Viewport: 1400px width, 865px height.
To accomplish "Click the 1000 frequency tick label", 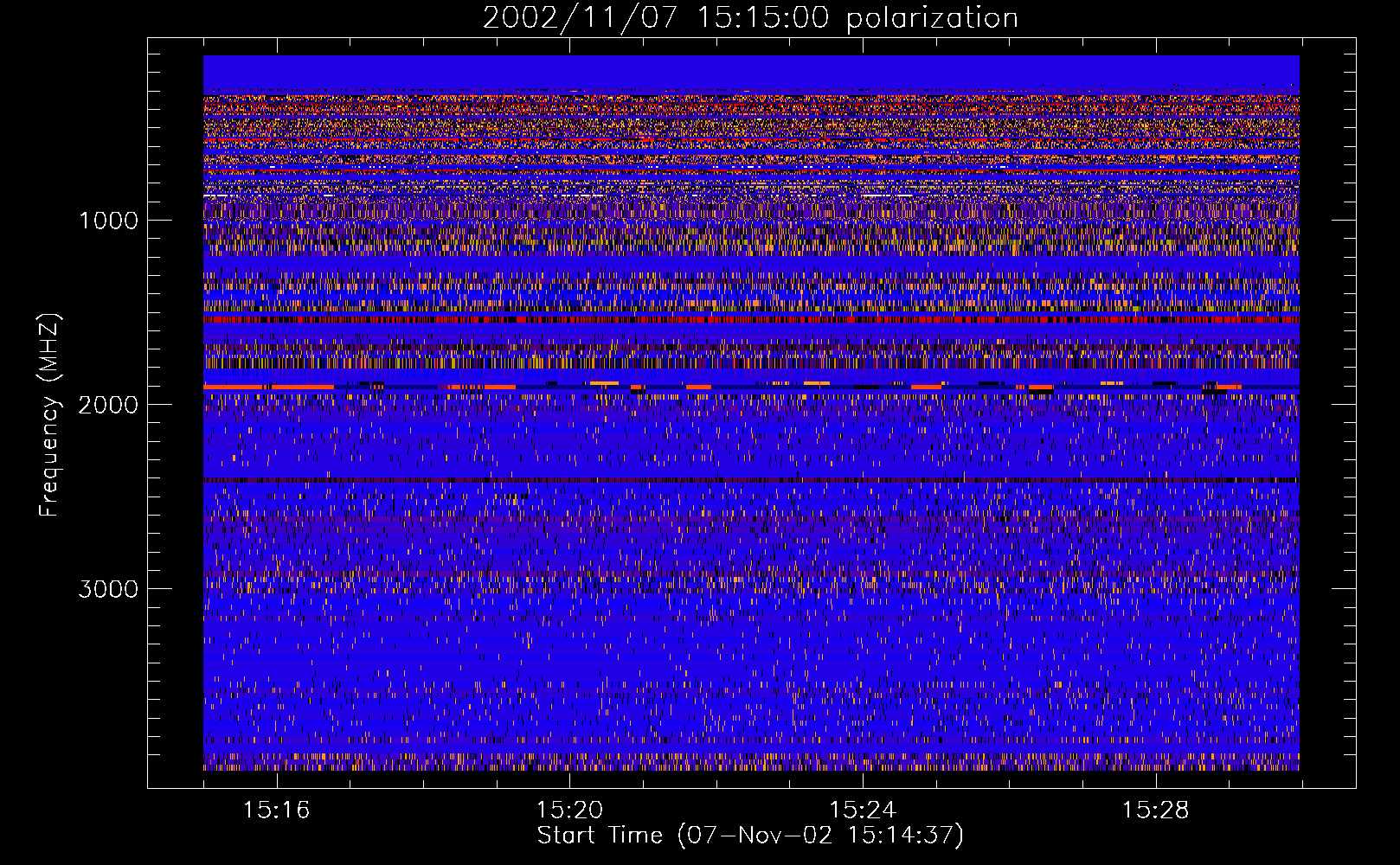I will click(108, 221).
